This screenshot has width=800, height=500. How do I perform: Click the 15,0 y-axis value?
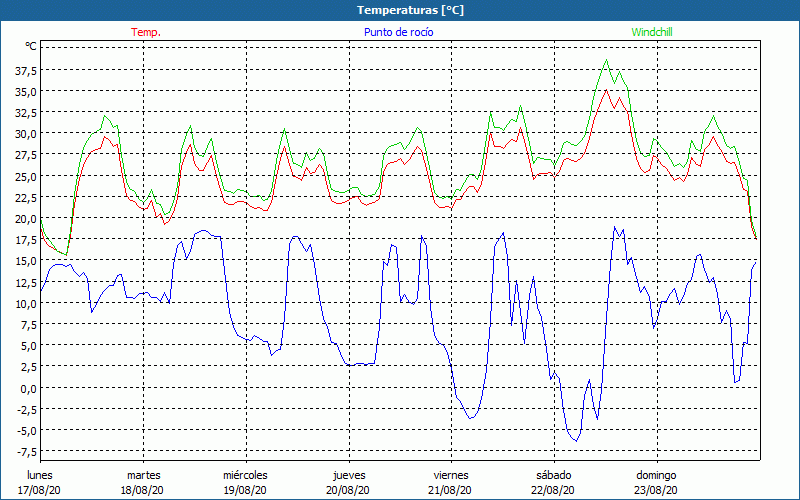pyautogui.click(x=26, y=261)
